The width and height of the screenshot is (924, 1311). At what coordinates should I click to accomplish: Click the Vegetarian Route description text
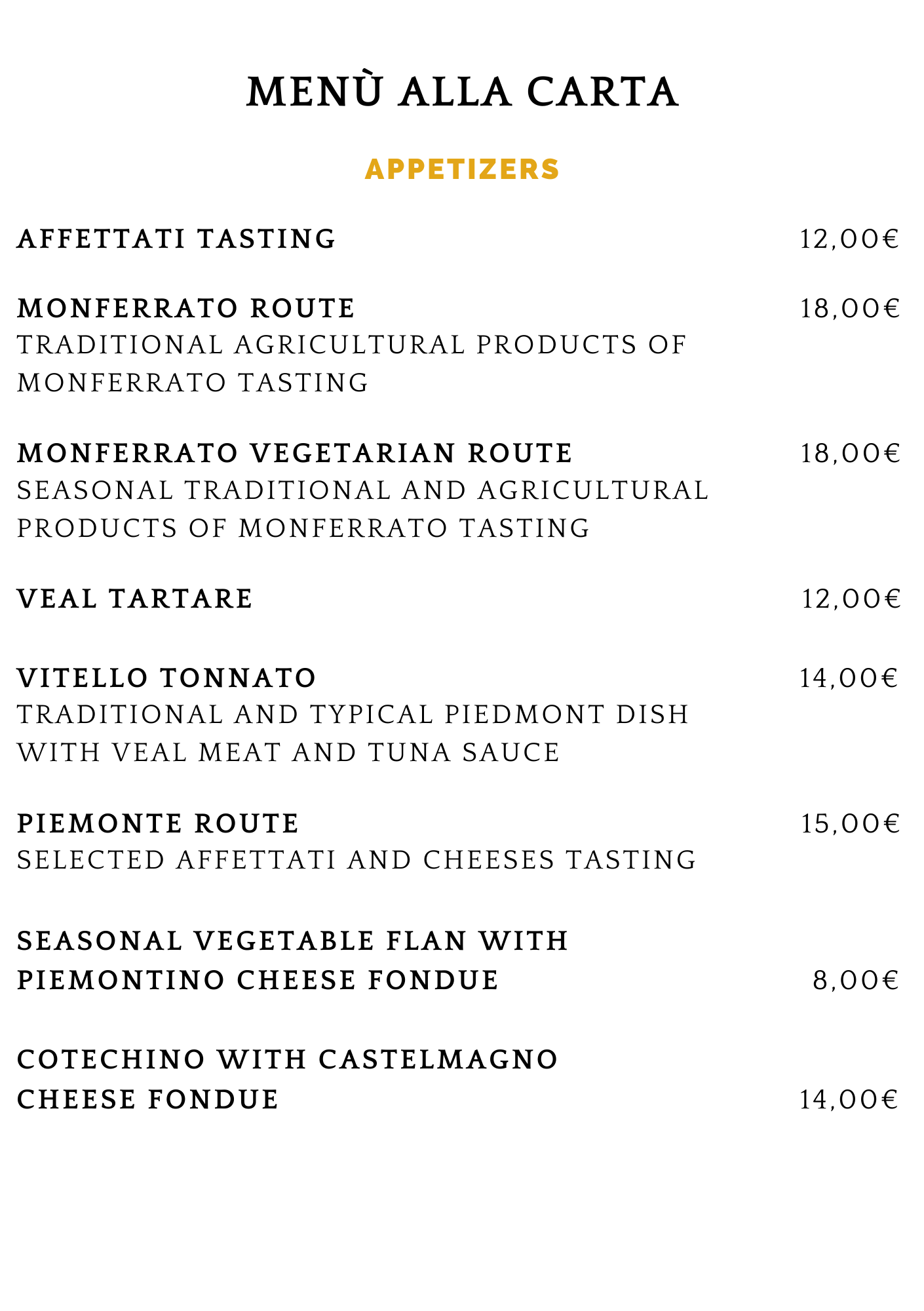[x=362, y=509]
